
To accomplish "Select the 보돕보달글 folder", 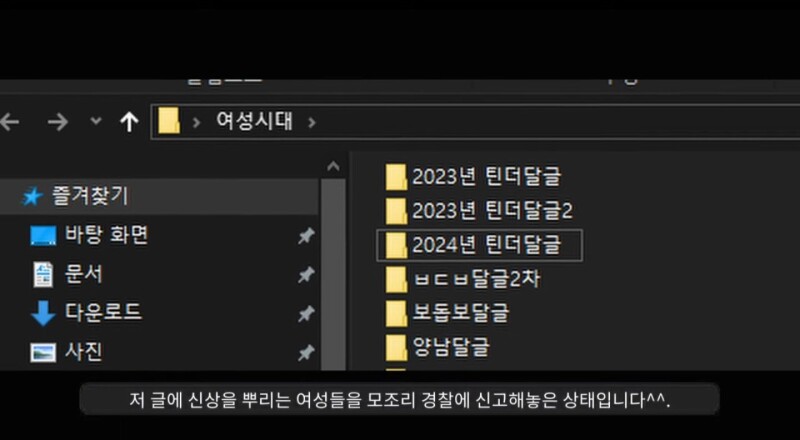I will point(461,313).
